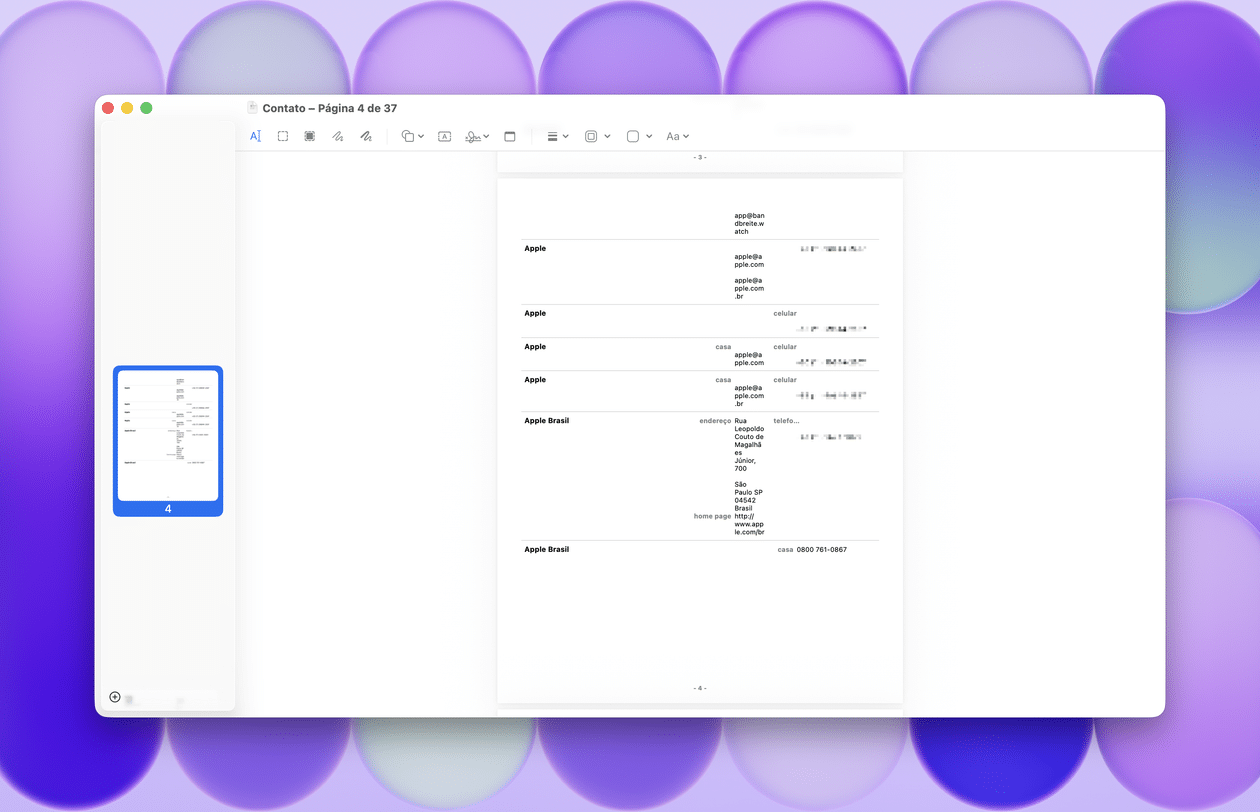Click the home page label
Viewport: 1260px width, 812px height.
(x=712, y=516)
